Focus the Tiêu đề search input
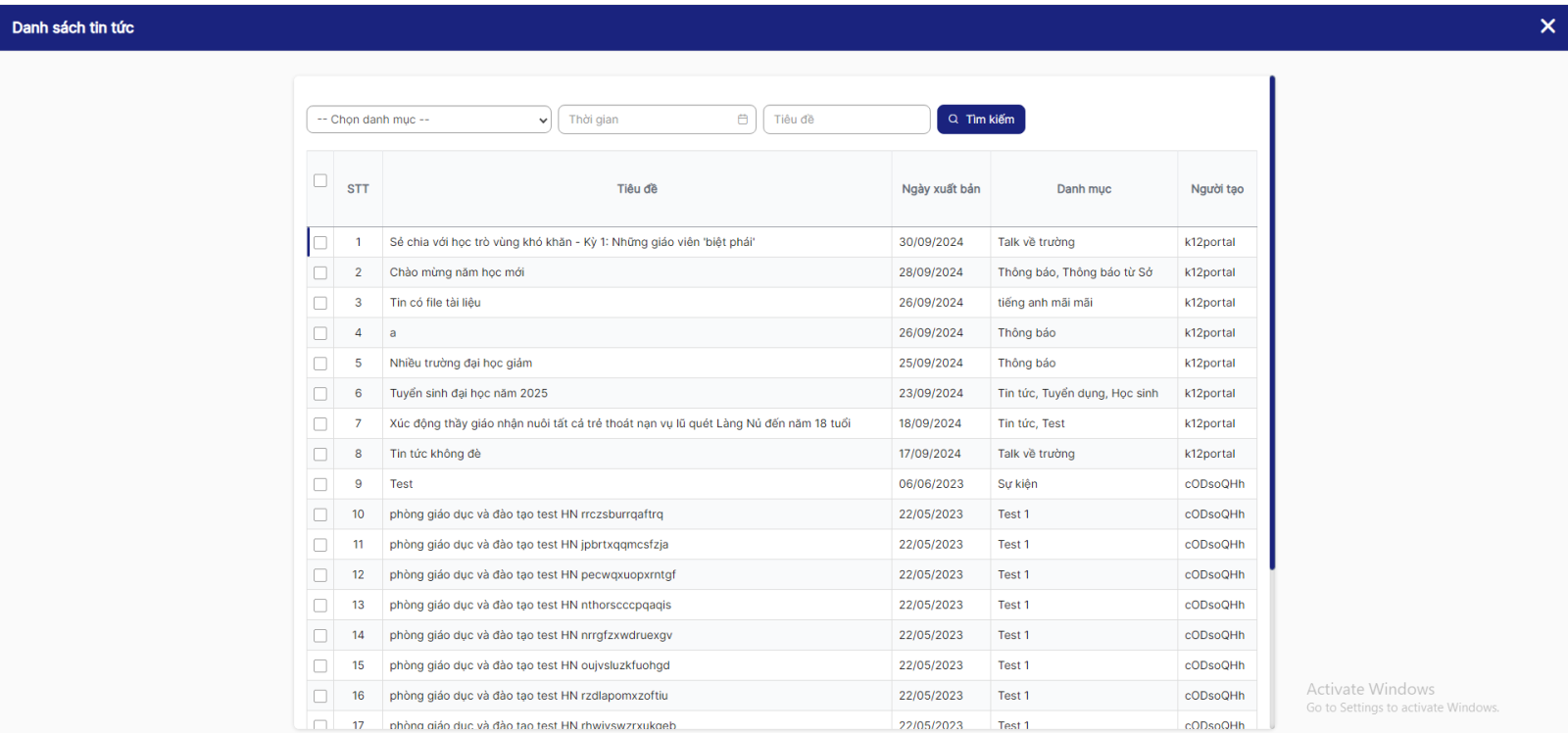 point(846,120)
